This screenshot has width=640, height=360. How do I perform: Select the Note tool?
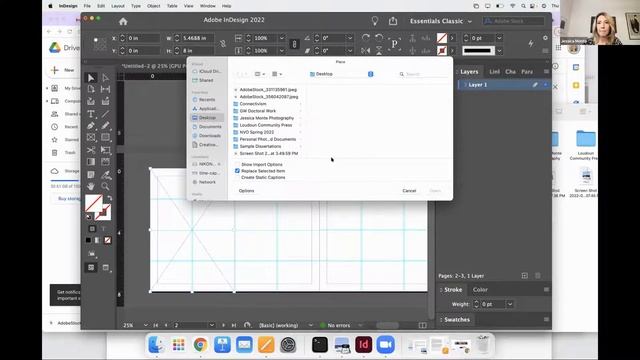(91, 175)
